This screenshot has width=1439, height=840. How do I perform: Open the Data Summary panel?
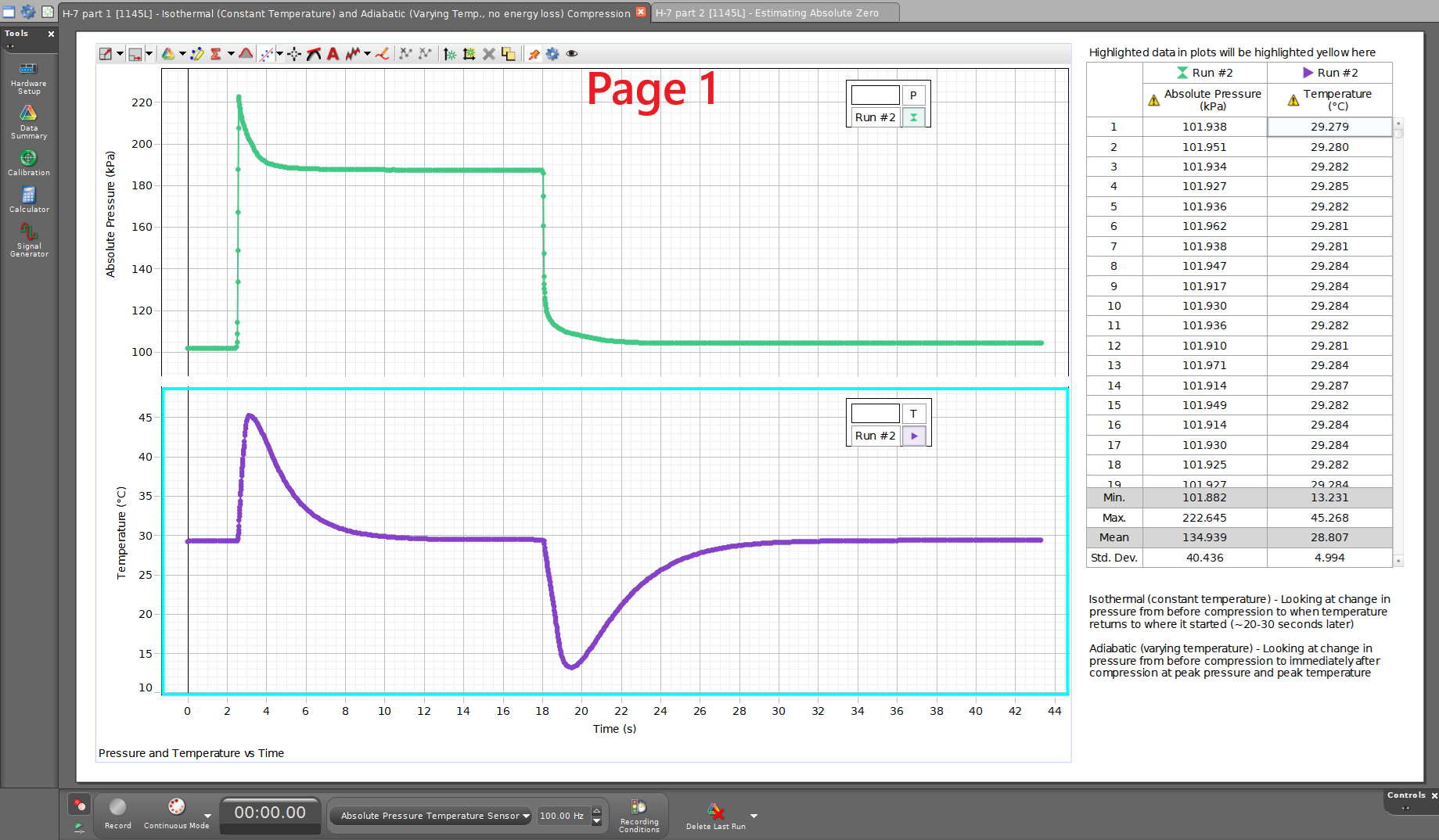[28, 121]
